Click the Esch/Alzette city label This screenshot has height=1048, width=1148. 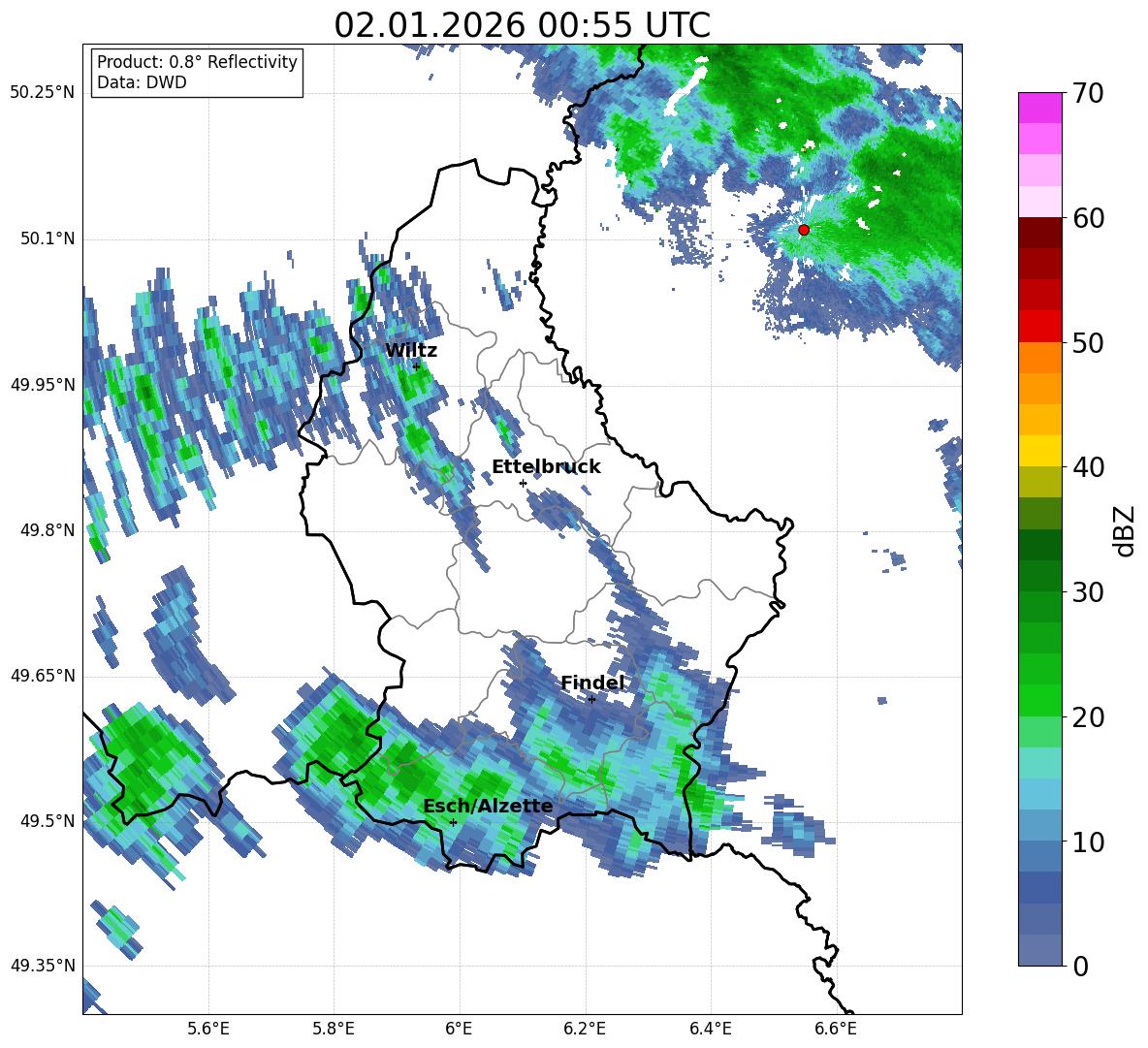pyautogui.click(x=489, y=806)
